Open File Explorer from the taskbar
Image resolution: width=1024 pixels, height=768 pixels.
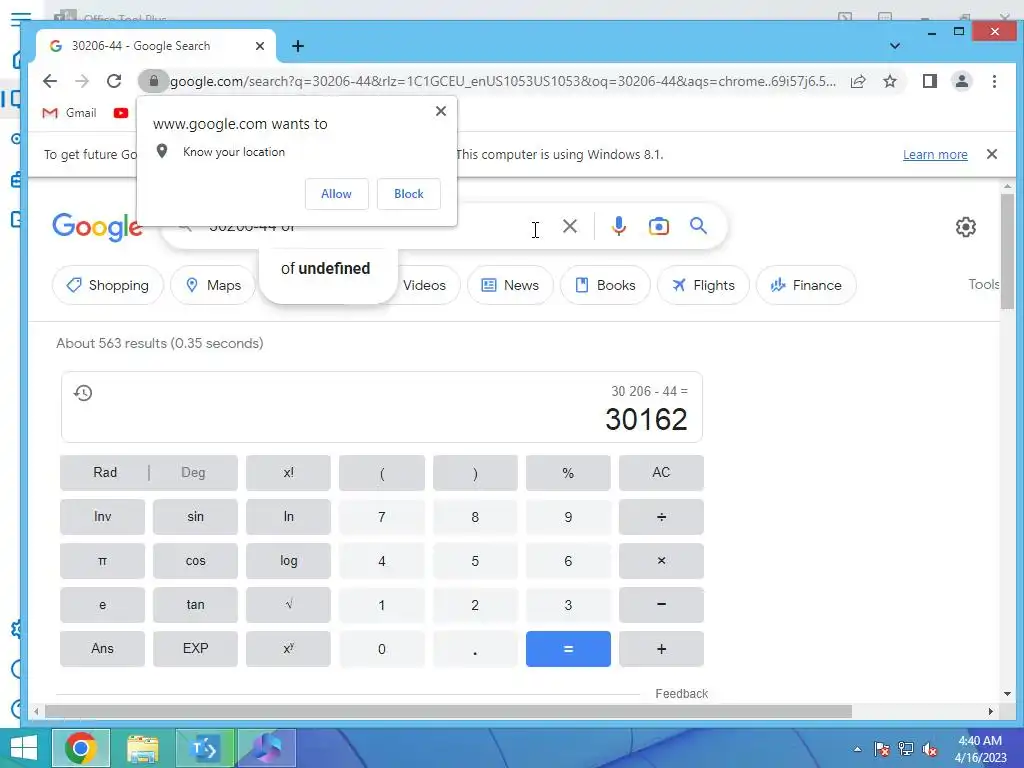[x=143, y=748]
